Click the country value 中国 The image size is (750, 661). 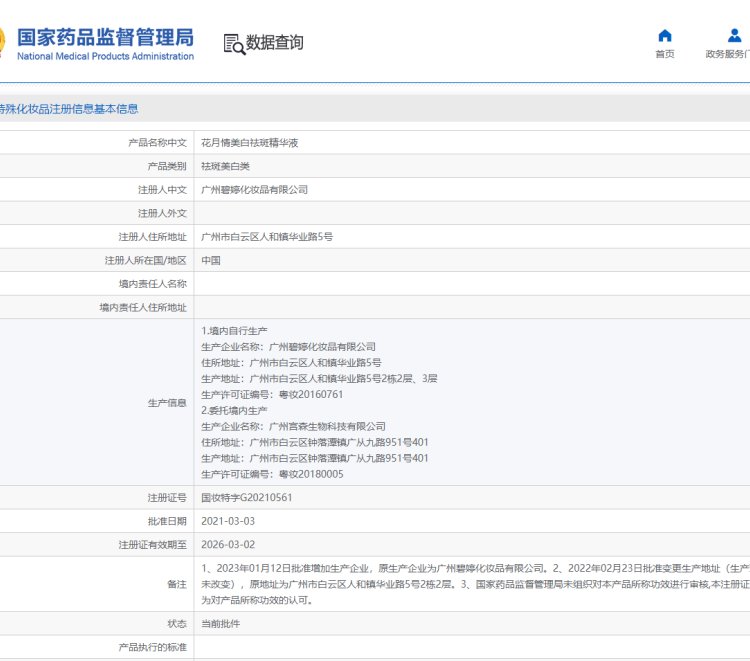coord(211,260)
